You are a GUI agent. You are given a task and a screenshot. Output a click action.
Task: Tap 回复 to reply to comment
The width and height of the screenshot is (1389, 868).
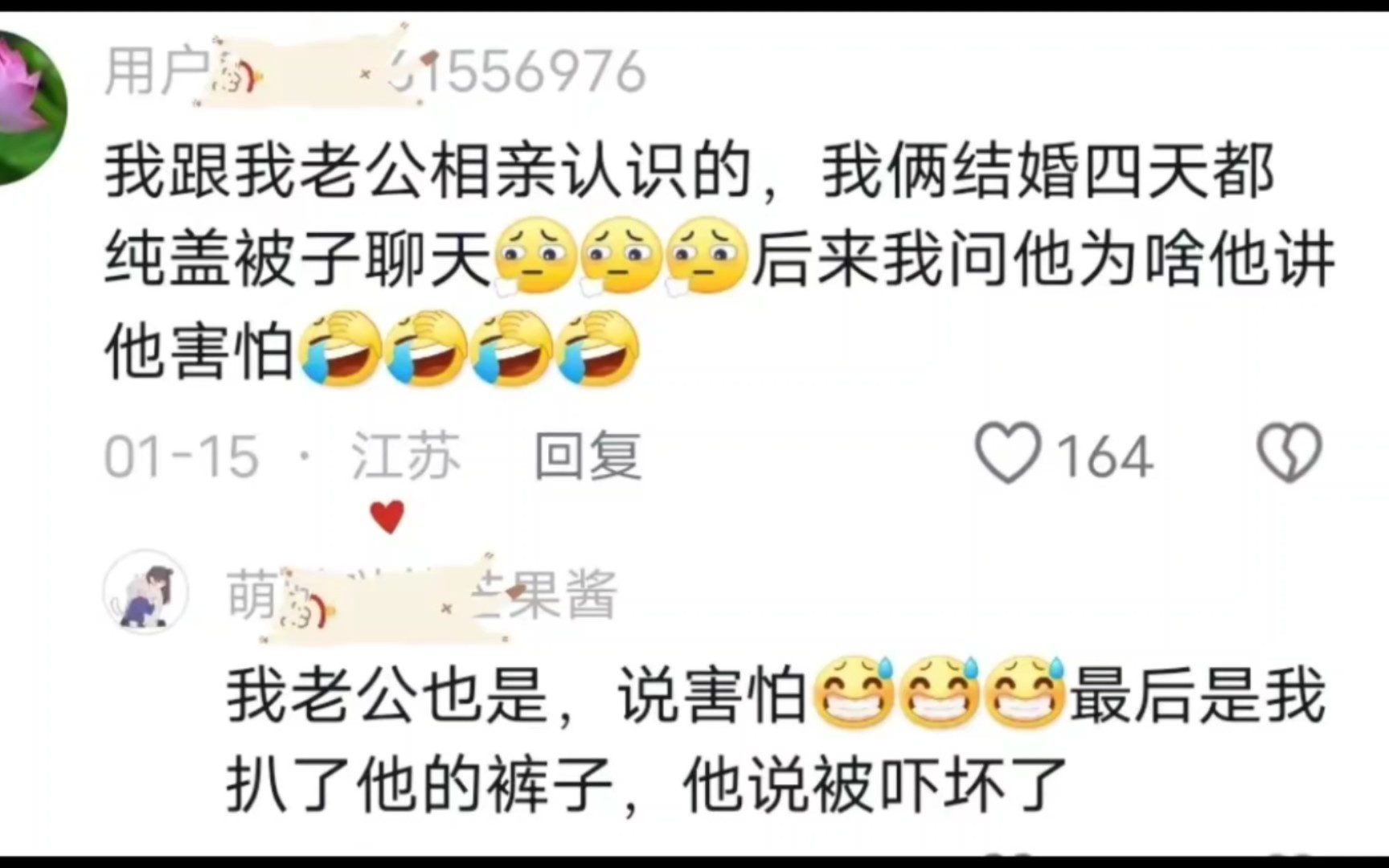[588, 456]
